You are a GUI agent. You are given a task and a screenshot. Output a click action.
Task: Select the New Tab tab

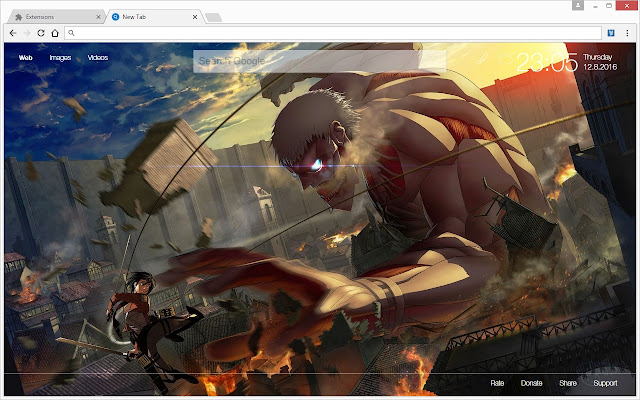tap(153, 17)
